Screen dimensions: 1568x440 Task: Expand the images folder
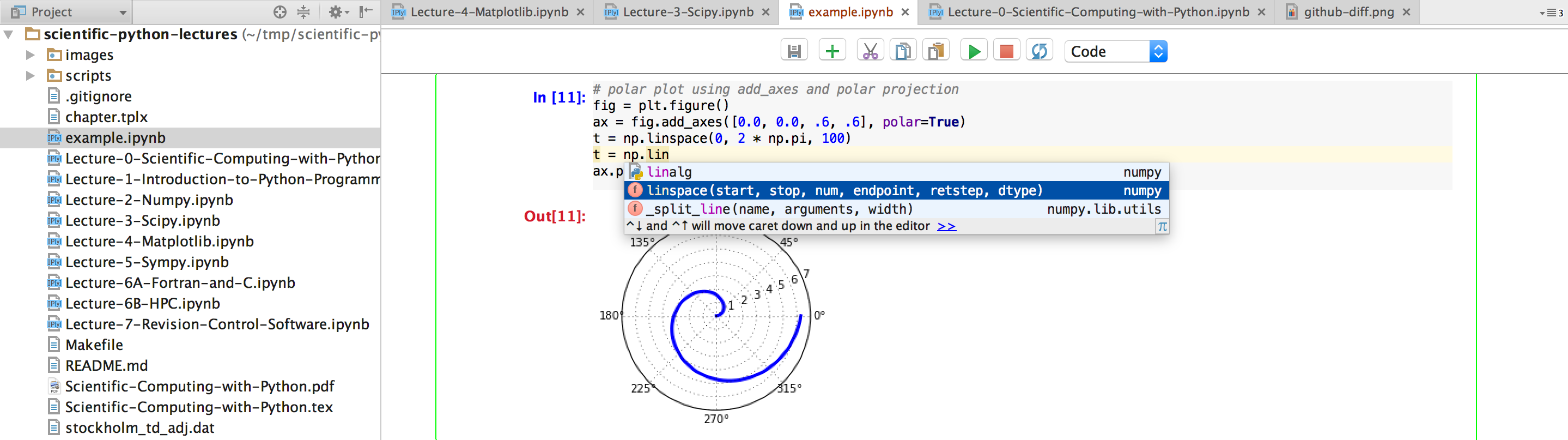30,55
